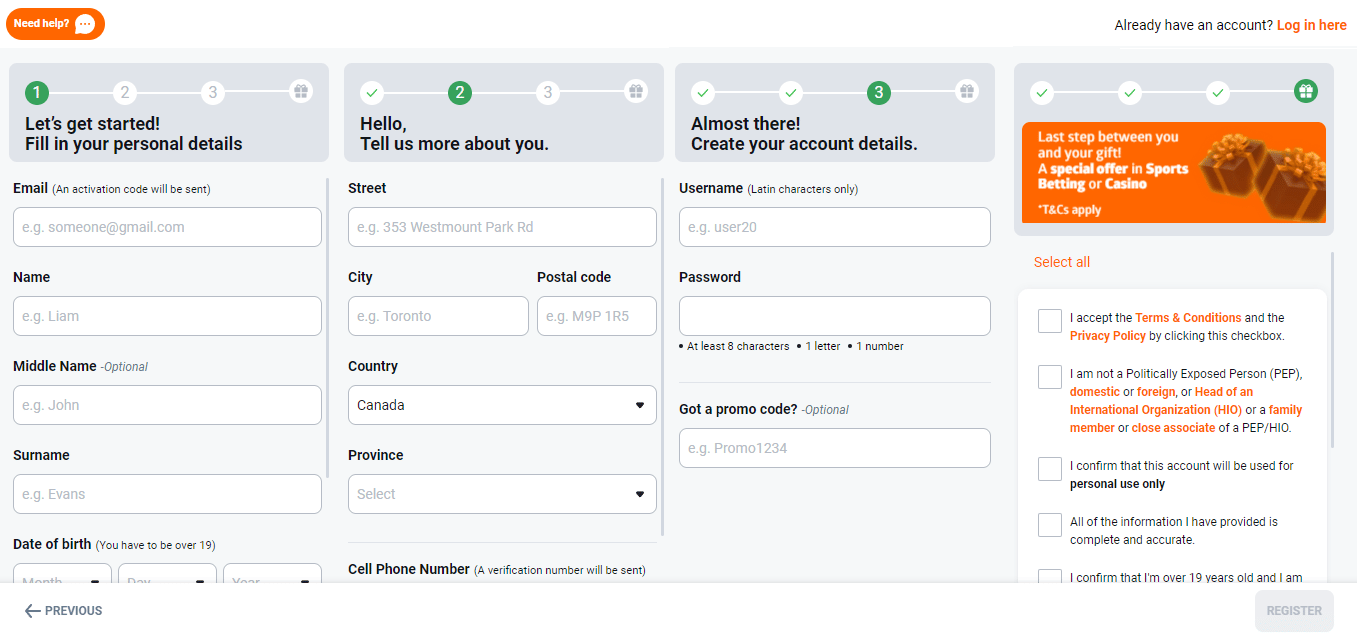The height and width of the screenshot is (638, 1357).
Task: Tick the personal use only checkbox
Action: click(x=1050, y=469)
